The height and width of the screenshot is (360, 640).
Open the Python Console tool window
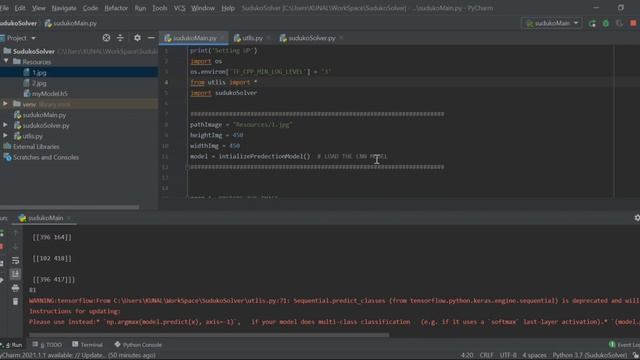(x=138, y=345)
